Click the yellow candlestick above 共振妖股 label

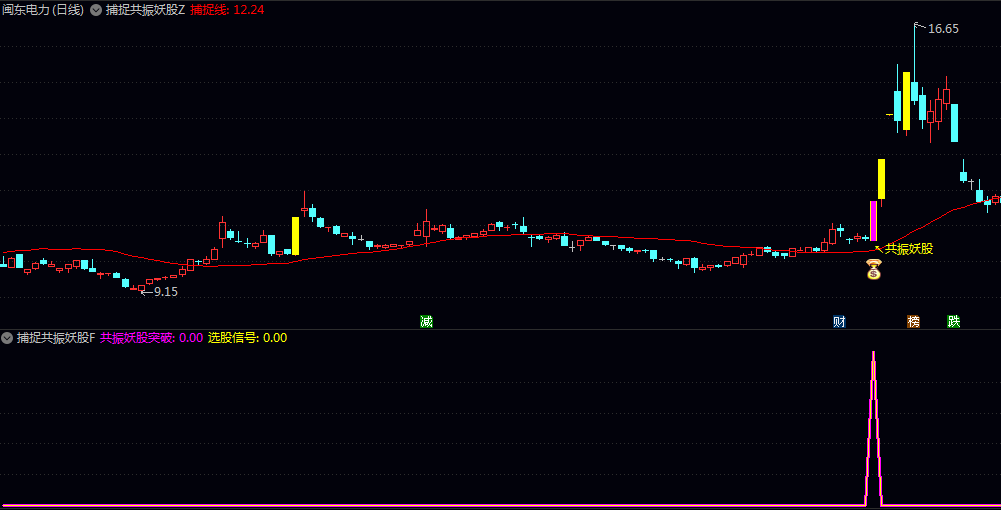coord(881,179)
